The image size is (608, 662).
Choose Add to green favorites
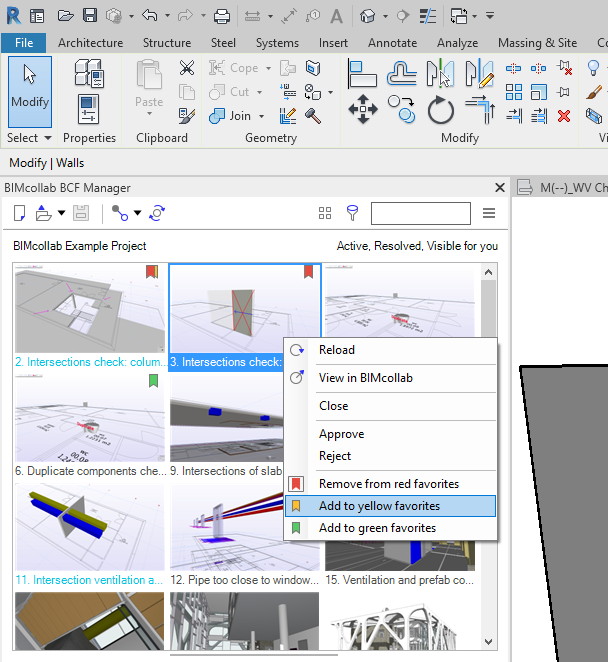pyautogui.click(x=391, y=528)
